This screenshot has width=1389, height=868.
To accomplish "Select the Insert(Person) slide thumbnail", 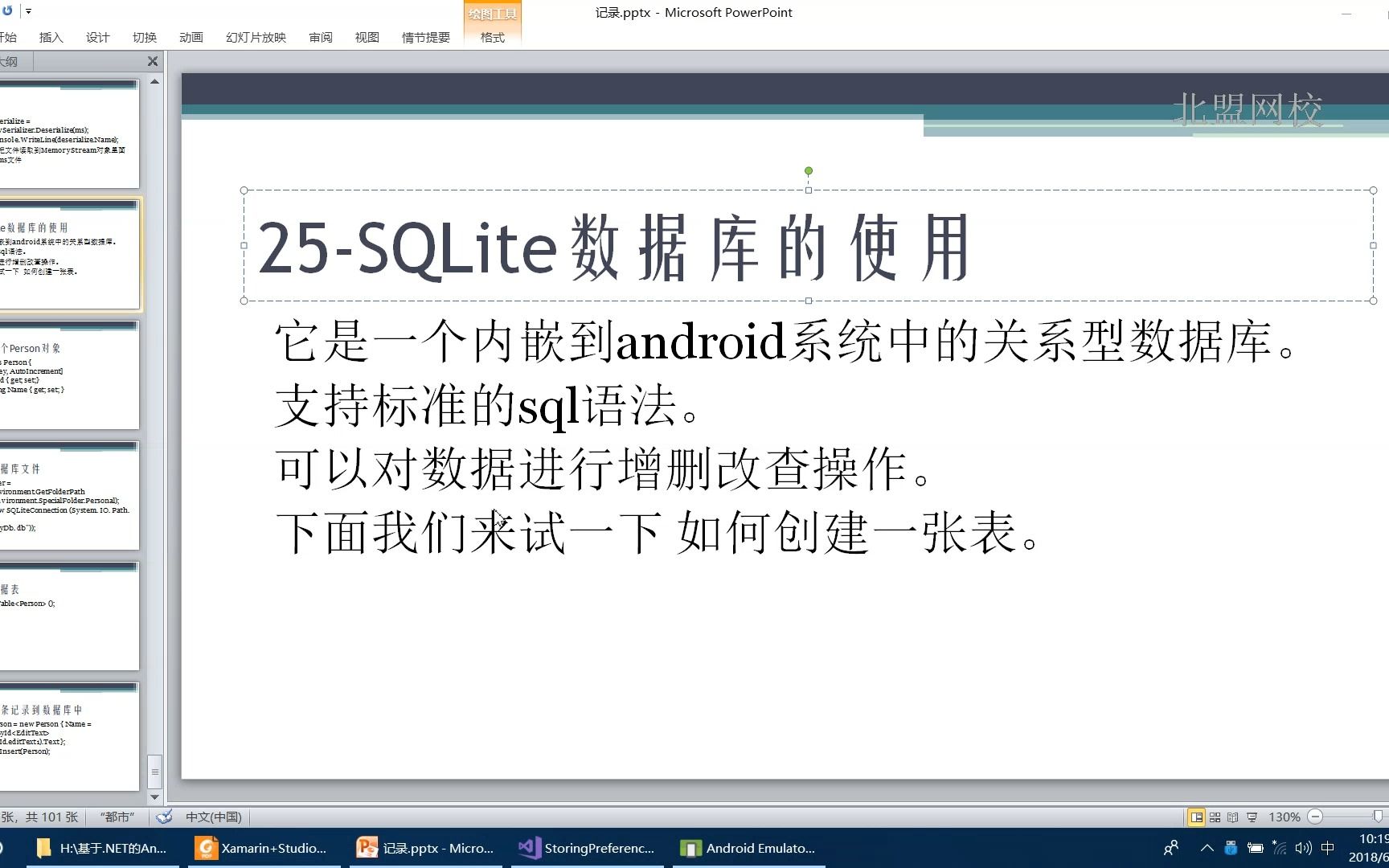I will [x=69, y=736].
